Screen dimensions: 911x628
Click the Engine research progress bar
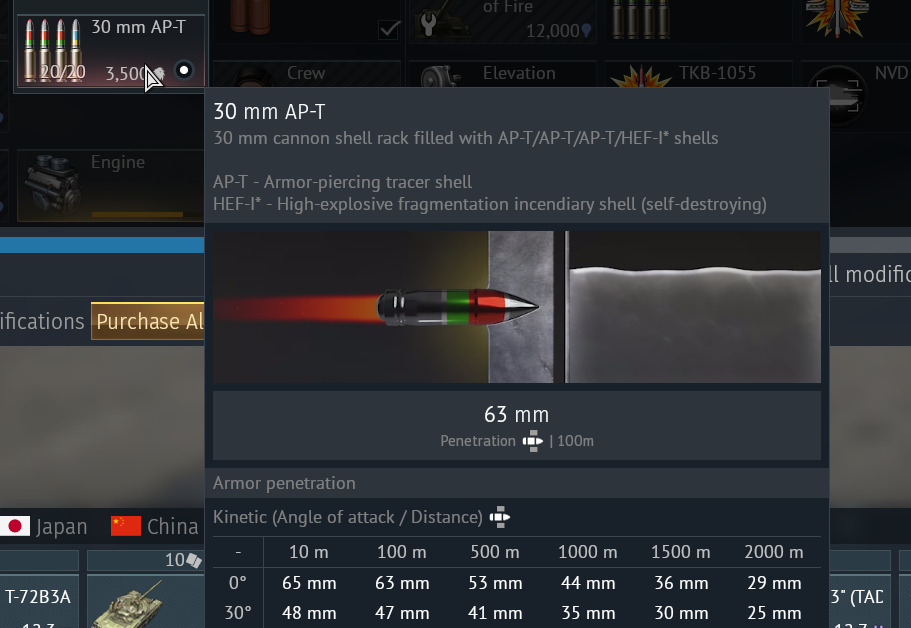(137, 214)
